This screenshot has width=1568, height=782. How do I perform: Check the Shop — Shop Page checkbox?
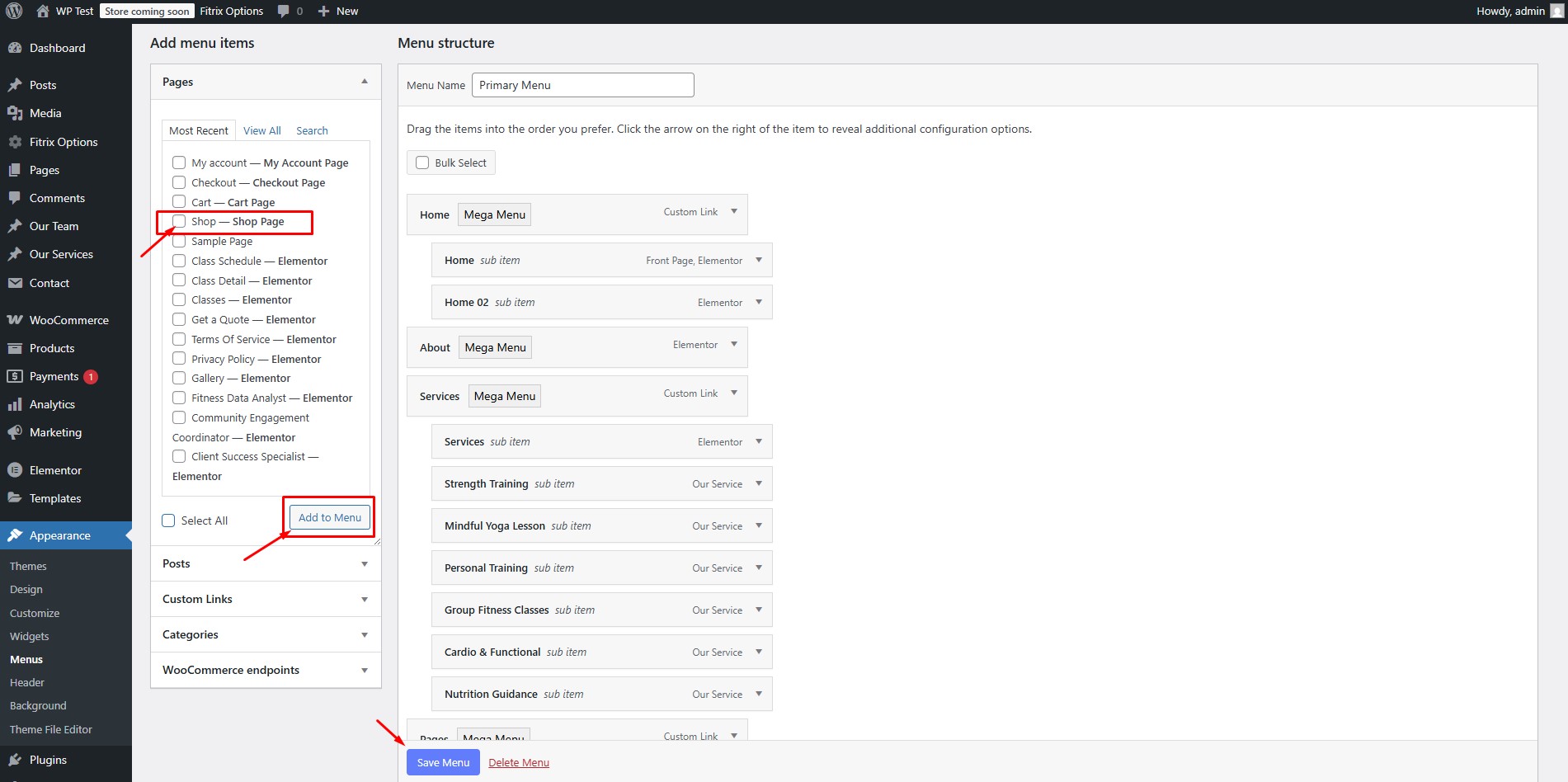click(x=179, y=221)
